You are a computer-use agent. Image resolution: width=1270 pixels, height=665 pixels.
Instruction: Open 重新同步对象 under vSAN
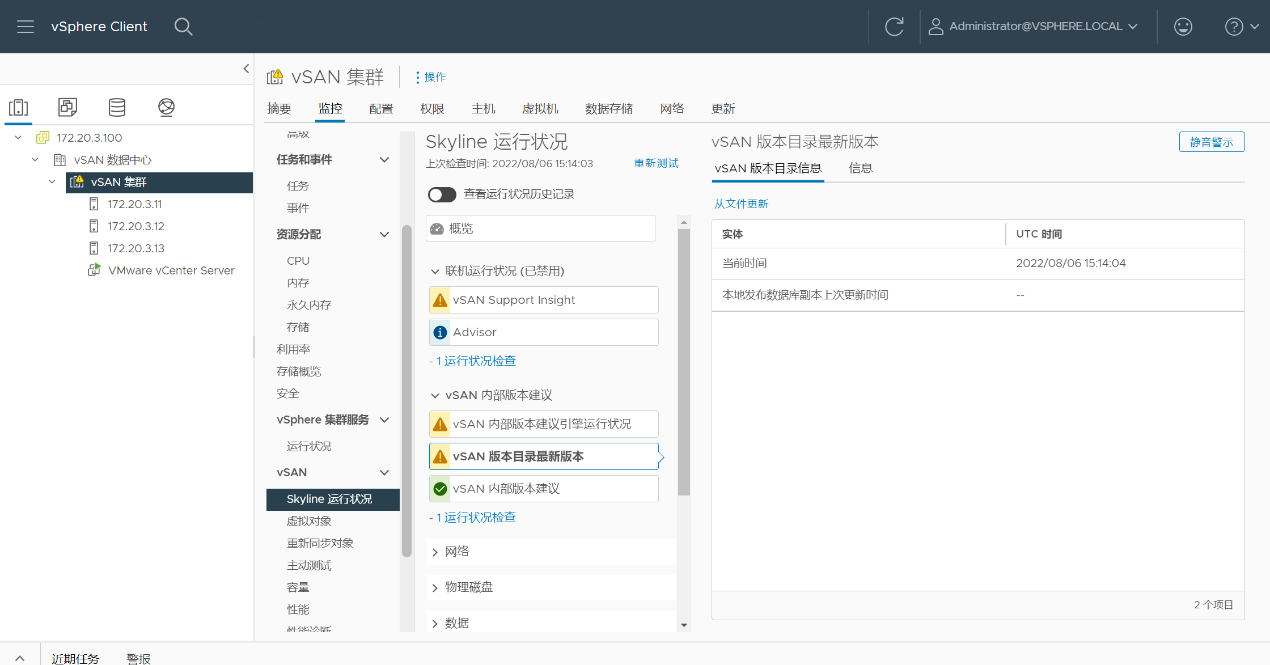320,543
